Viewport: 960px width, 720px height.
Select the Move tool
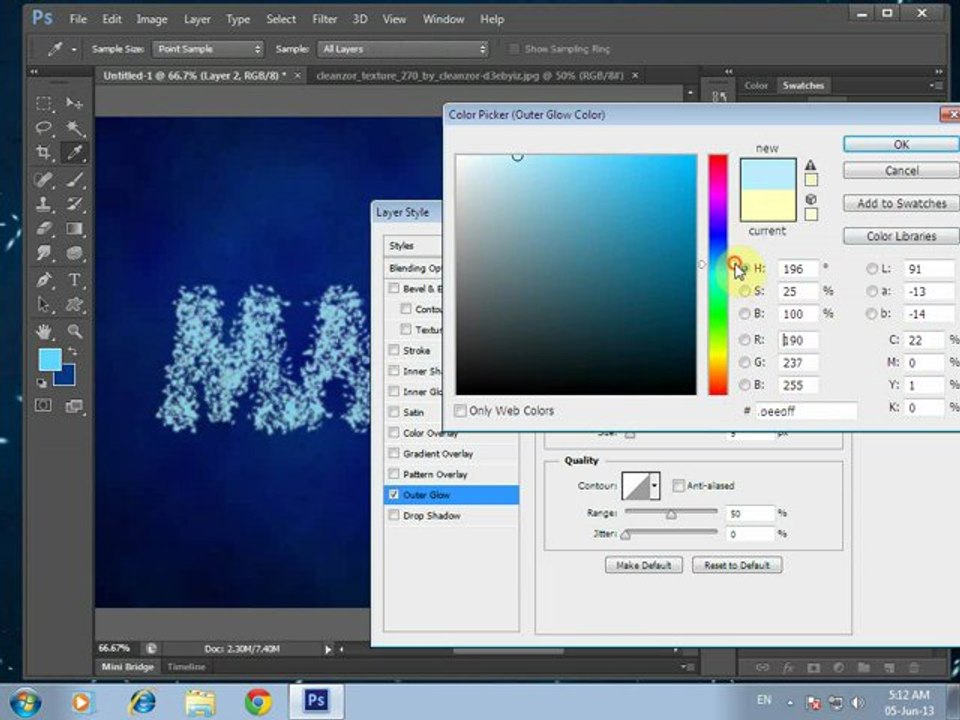point(74,103)
